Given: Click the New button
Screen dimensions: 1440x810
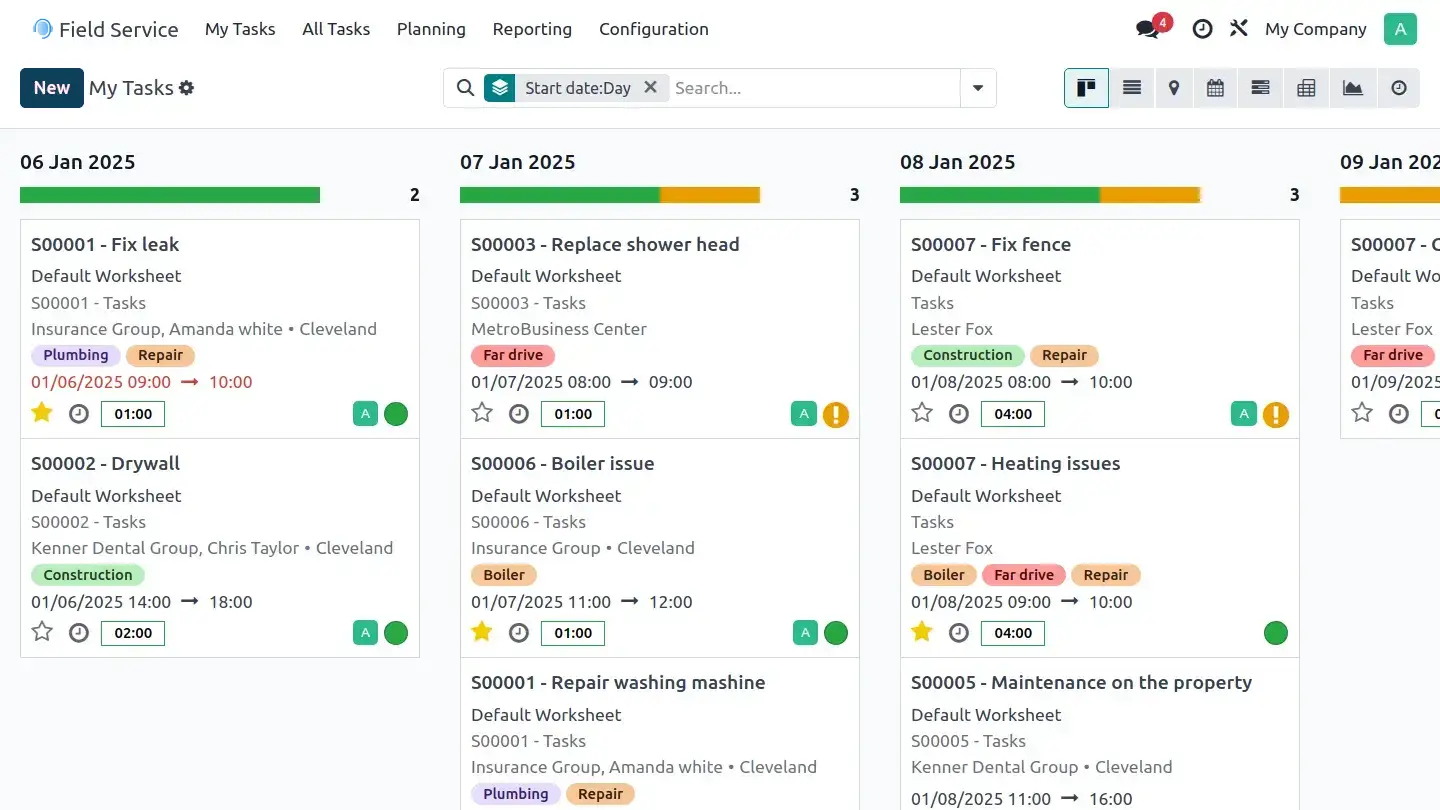Looking at the screenshot, I should [52, 88].
